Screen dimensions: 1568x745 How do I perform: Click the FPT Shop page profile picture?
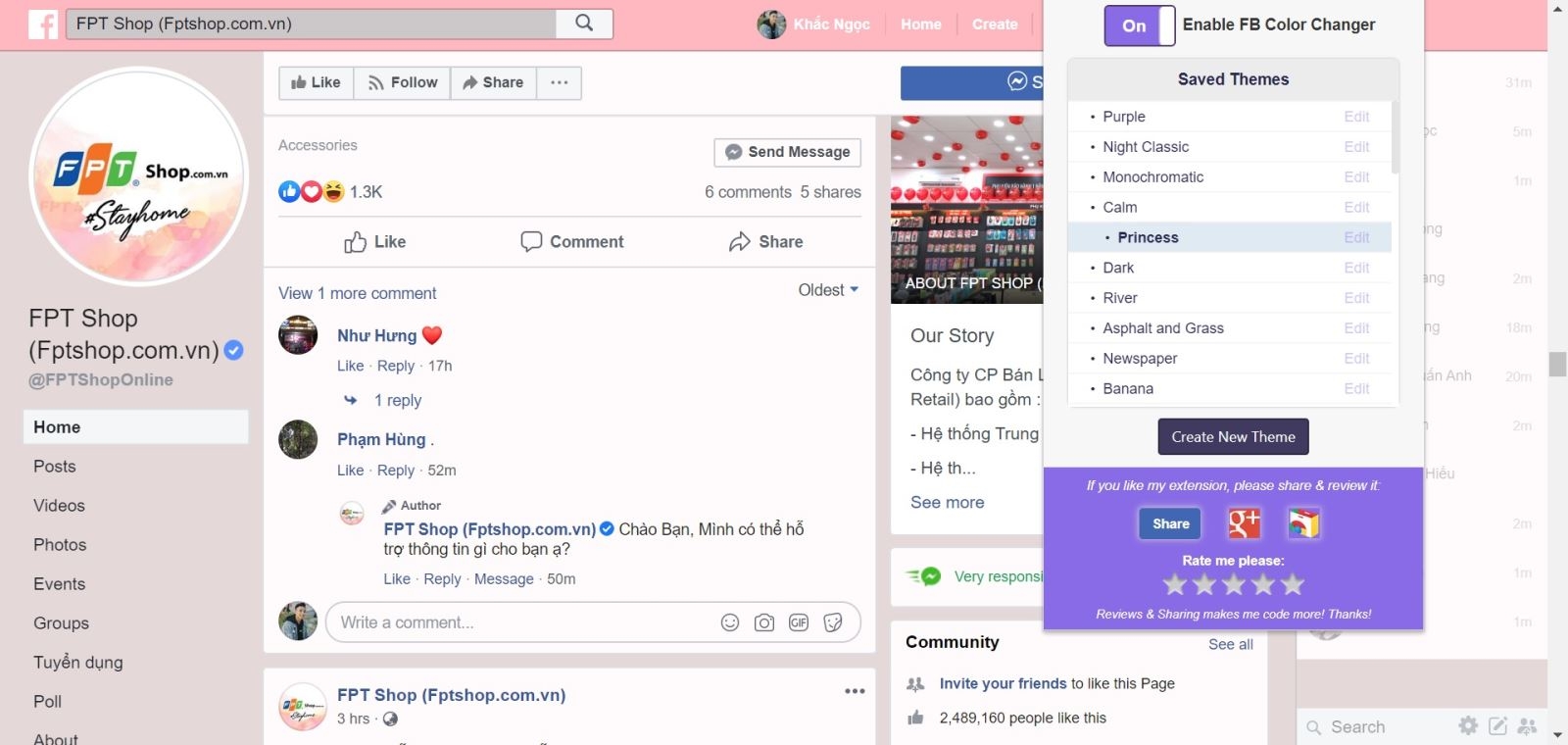138,176
